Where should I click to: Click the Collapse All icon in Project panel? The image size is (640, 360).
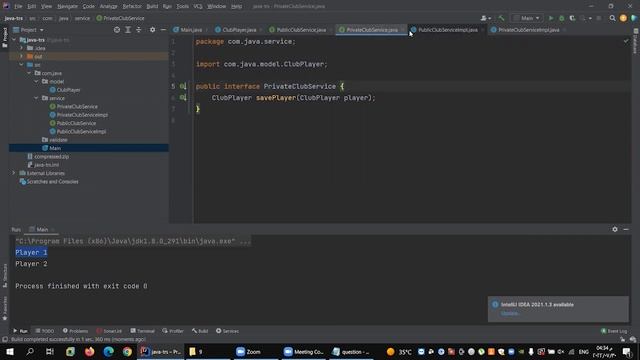[x=139, y=30]
